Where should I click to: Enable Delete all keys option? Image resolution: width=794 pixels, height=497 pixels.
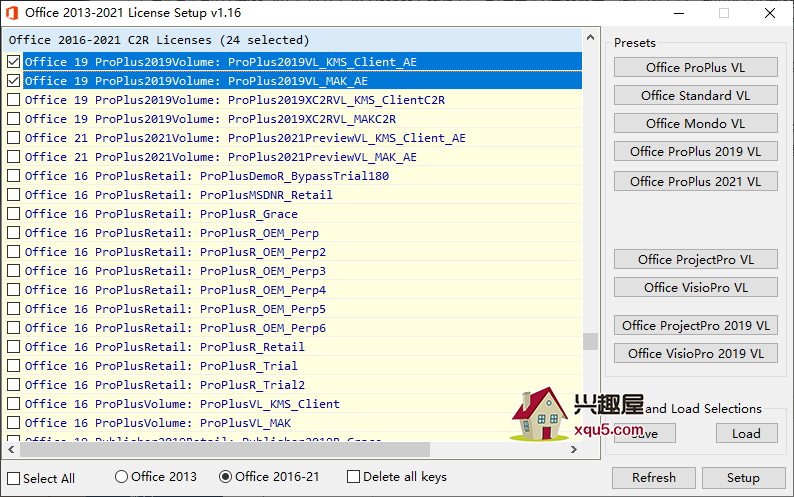(x=353, y=477)
